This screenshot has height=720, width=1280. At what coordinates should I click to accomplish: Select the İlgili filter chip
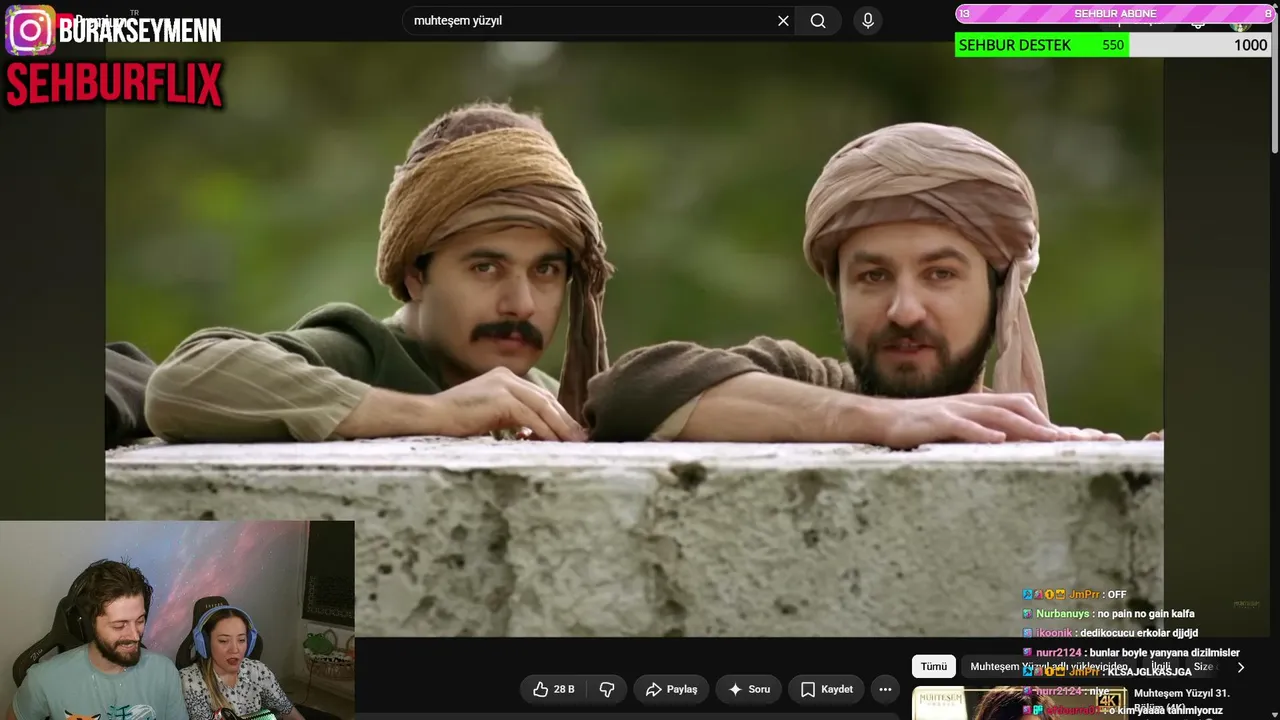[x=1160, y=667]
